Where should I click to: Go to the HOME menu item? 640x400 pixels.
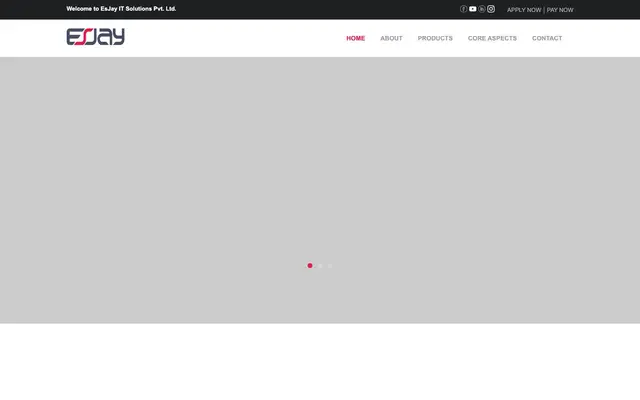(x=356, y=38)
